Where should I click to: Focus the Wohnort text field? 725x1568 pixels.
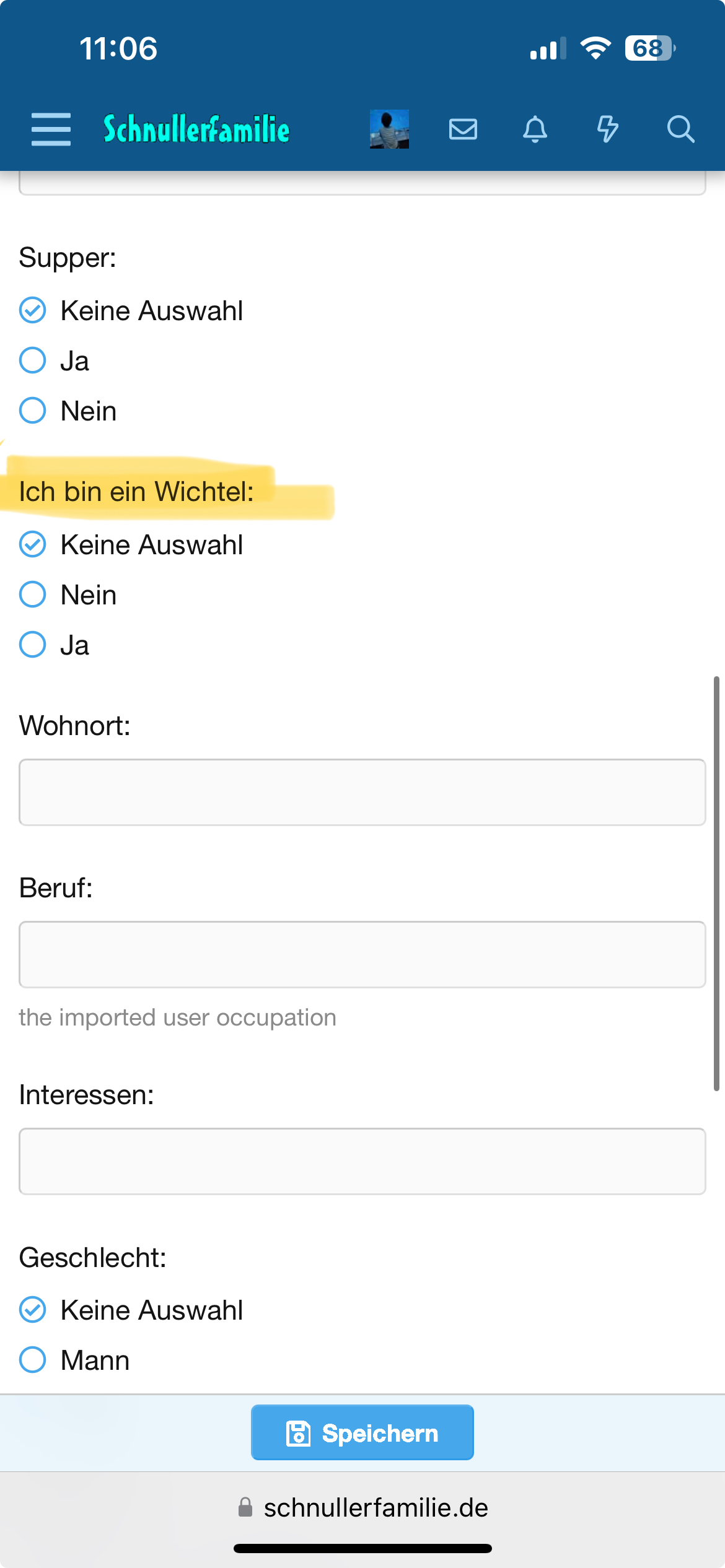(x=362, y=792)
